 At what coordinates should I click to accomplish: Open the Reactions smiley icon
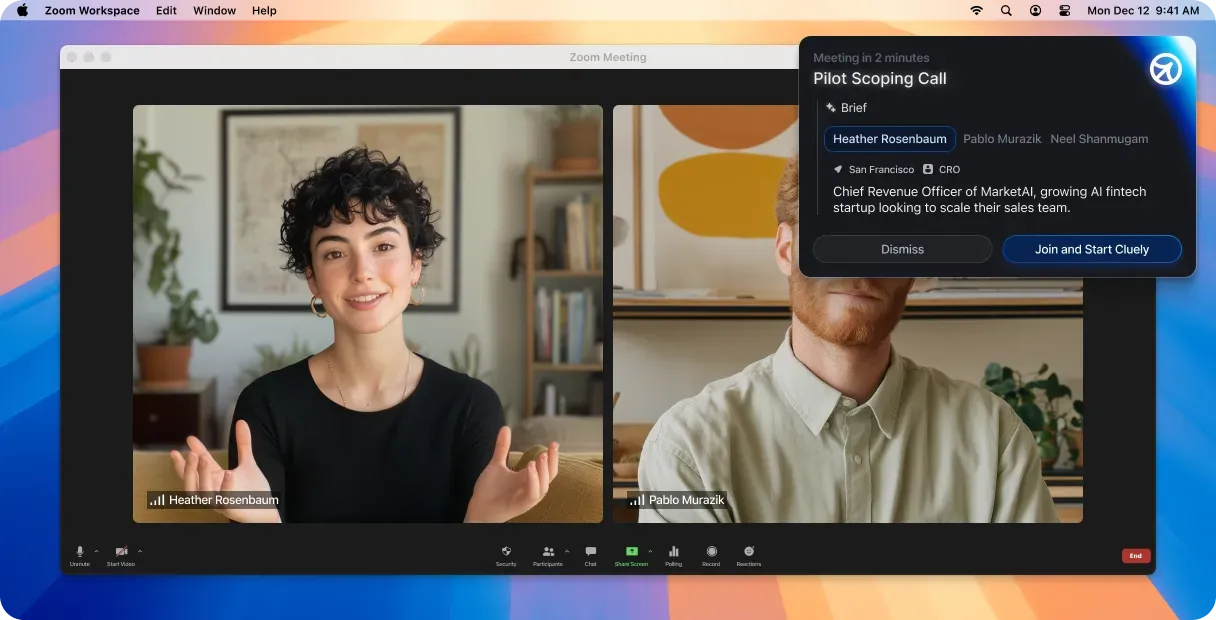[x=749, y=551]
